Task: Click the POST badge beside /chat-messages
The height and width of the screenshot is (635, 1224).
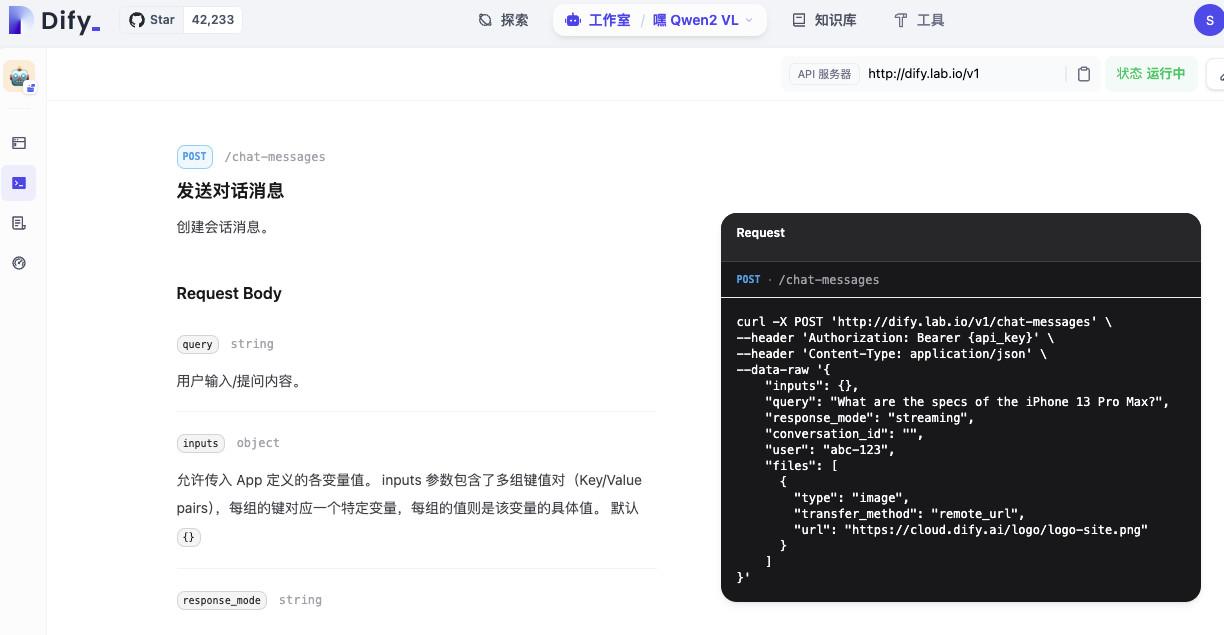Action: click(x=195, y=156)
